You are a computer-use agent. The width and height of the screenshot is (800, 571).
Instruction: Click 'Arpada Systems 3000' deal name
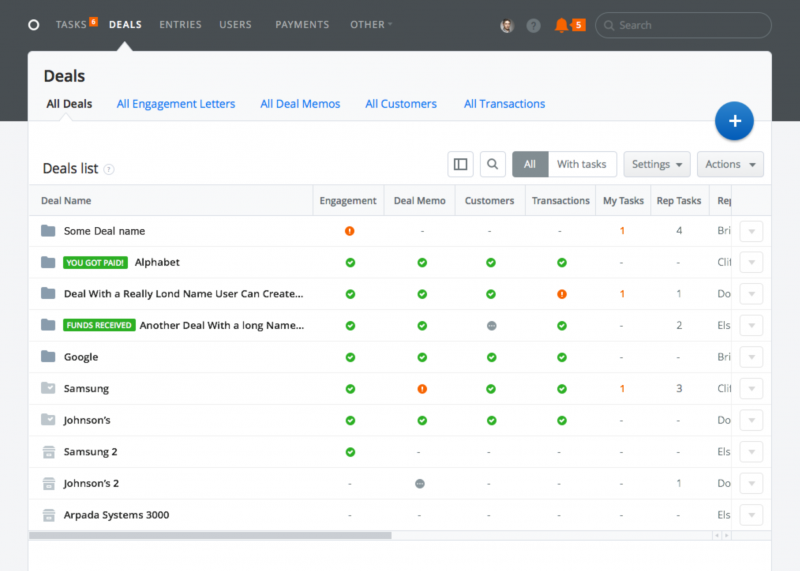(116, 515)
